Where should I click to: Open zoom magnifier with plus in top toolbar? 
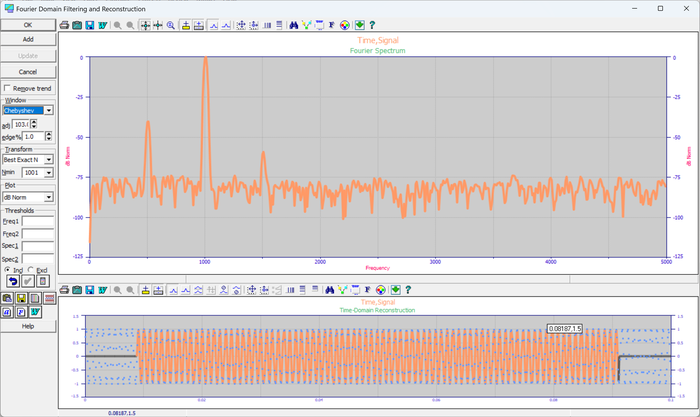171,25
